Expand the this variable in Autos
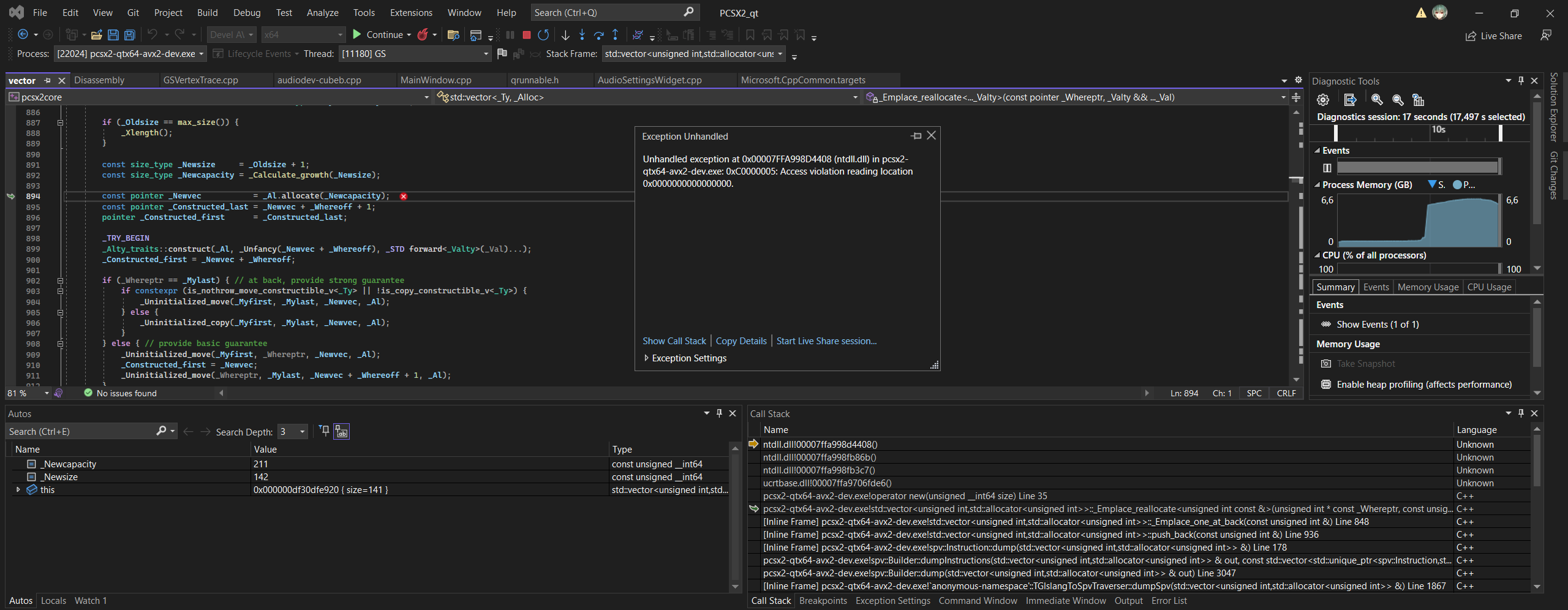The image size is (1568, 610). (x=17, y=489)
